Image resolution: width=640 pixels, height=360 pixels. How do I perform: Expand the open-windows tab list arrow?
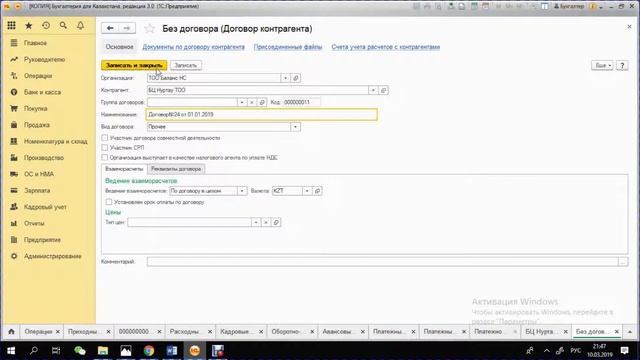coord(629,332)
